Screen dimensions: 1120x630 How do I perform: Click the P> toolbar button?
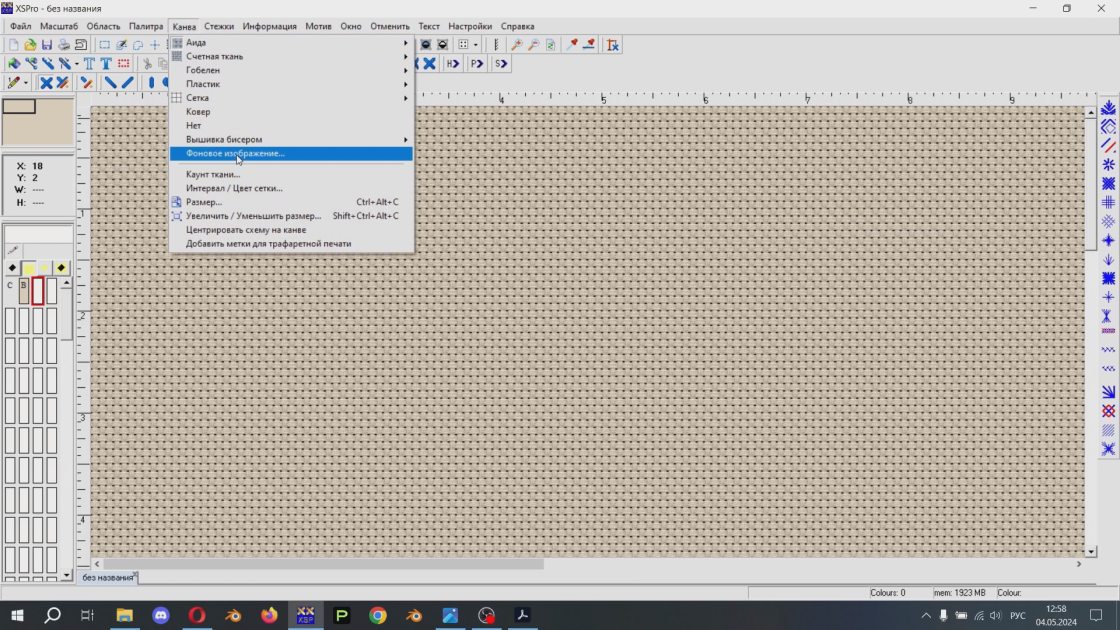click(x=476, y=64)
